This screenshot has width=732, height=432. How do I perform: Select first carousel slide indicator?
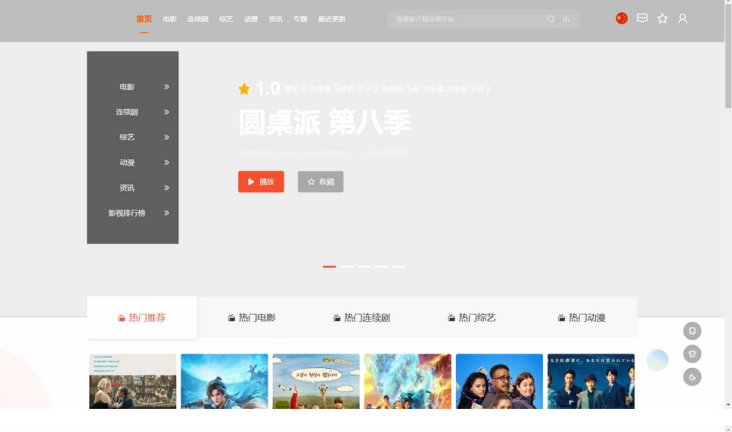(x=329, y=267)
